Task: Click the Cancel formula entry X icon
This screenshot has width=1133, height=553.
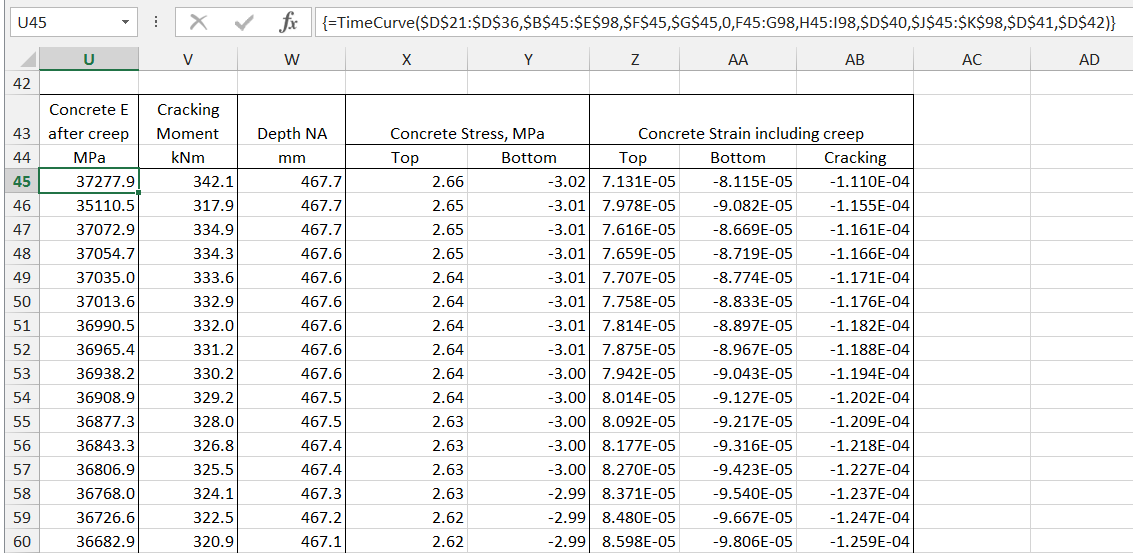Action: (199, 22)
